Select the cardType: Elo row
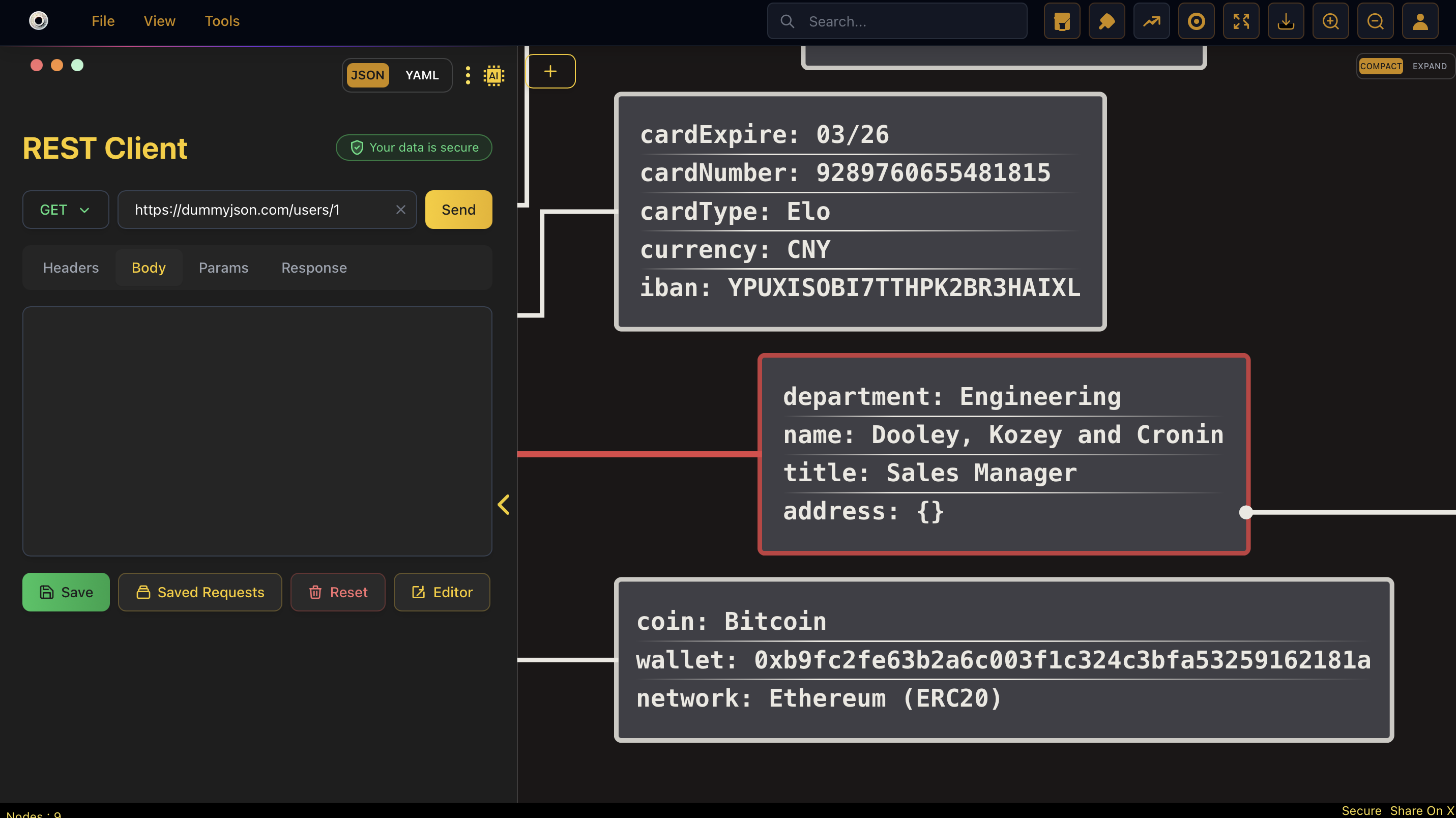Viewport: 1456px width, 818px height. pos(860,212)
